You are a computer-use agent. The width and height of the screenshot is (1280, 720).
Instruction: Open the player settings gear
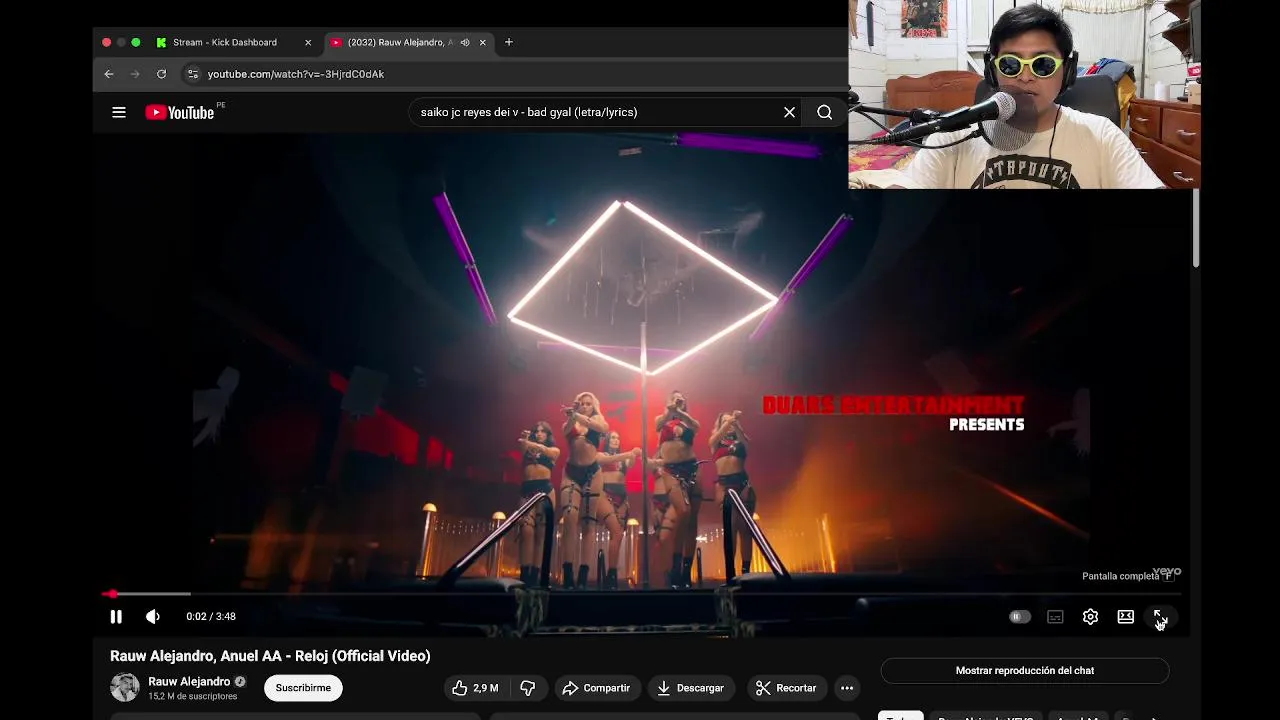(1090, 617)
